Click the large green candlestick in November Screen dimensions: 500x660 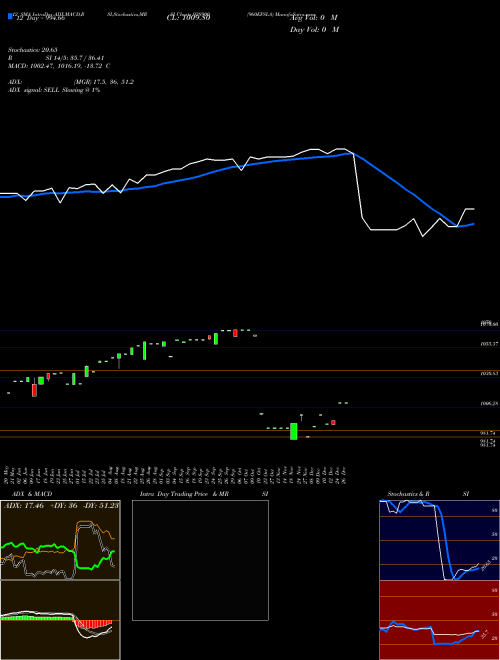(294, 431)
